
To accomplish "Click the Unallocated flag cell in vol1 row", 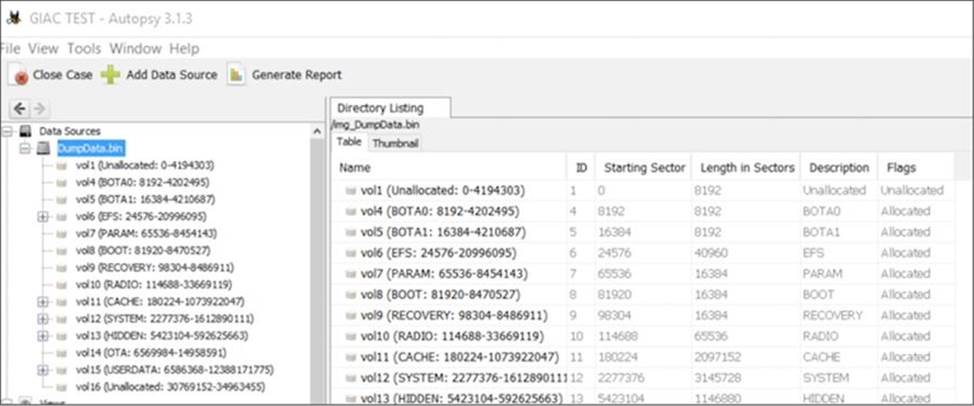I will (x=911, y=191).
